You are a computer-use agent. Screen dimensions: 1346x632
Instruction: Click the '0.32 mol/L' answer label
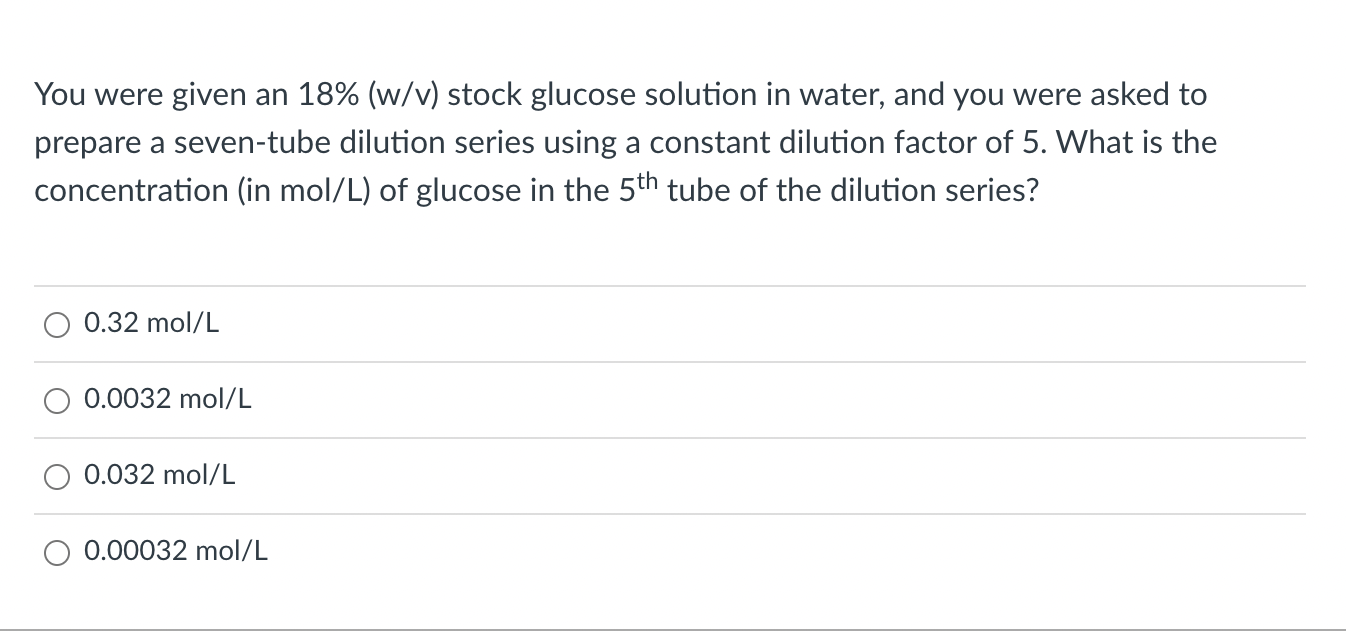pos(152,323)
